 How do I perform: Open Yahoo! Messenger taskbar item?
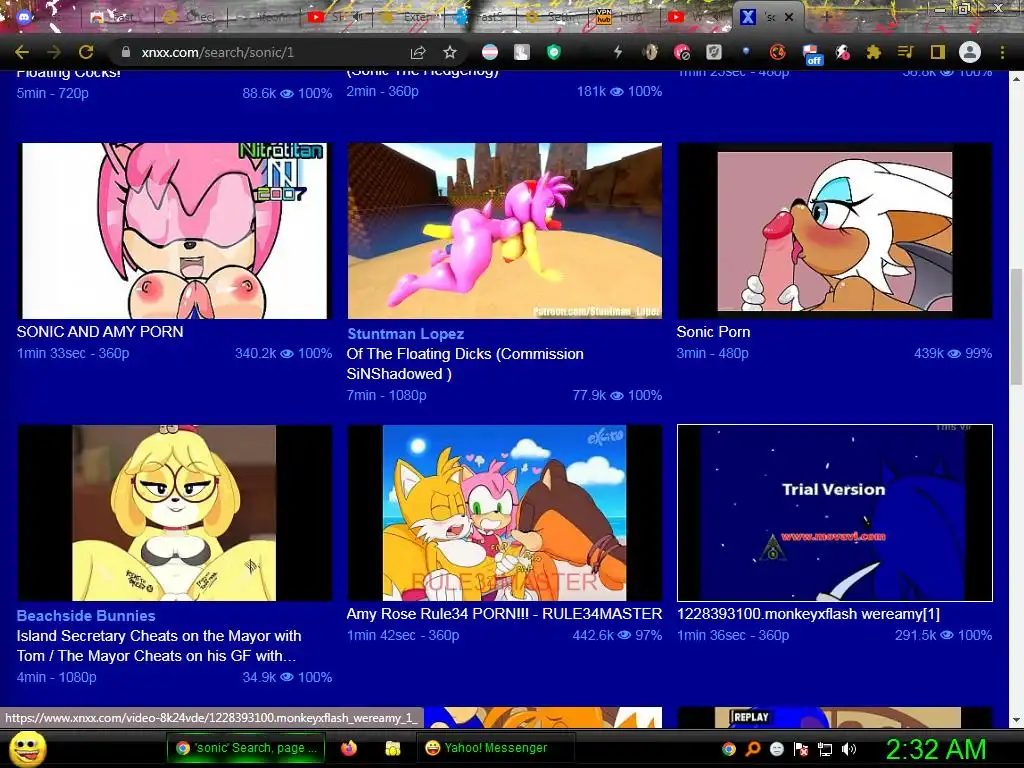point(495,748)
